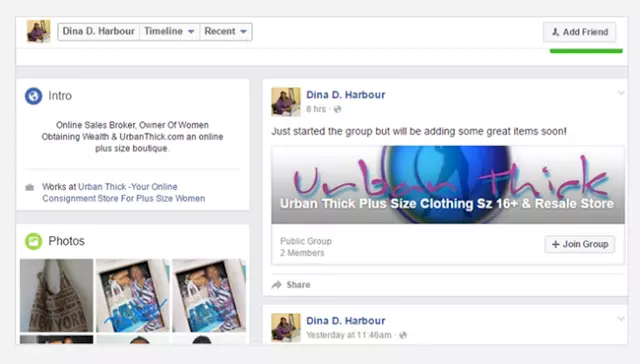
Task: Click the green Photos icon
Action: tap(33, 241)
